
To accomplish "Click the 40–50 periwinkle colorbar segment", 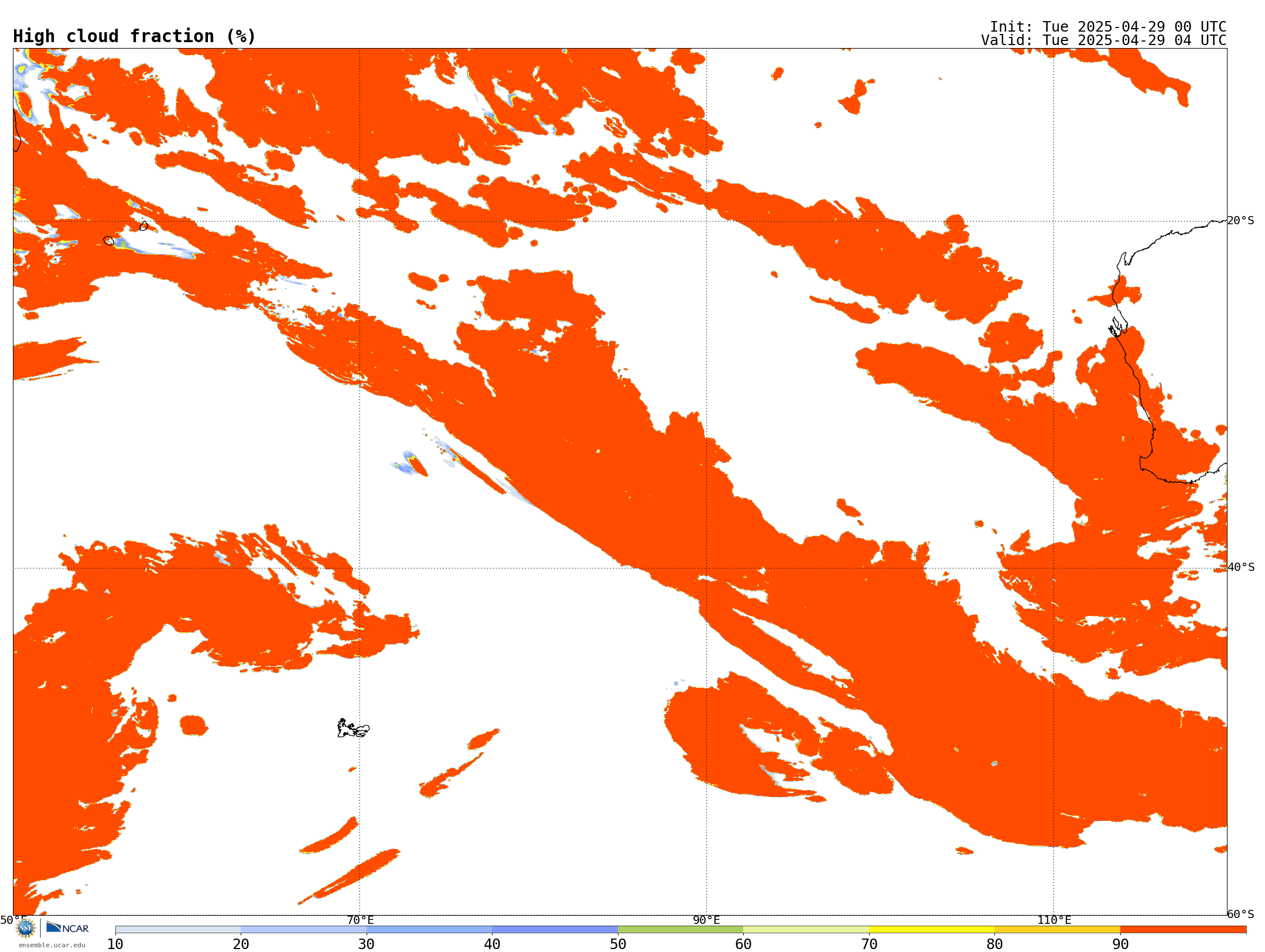I will [555, 930].
